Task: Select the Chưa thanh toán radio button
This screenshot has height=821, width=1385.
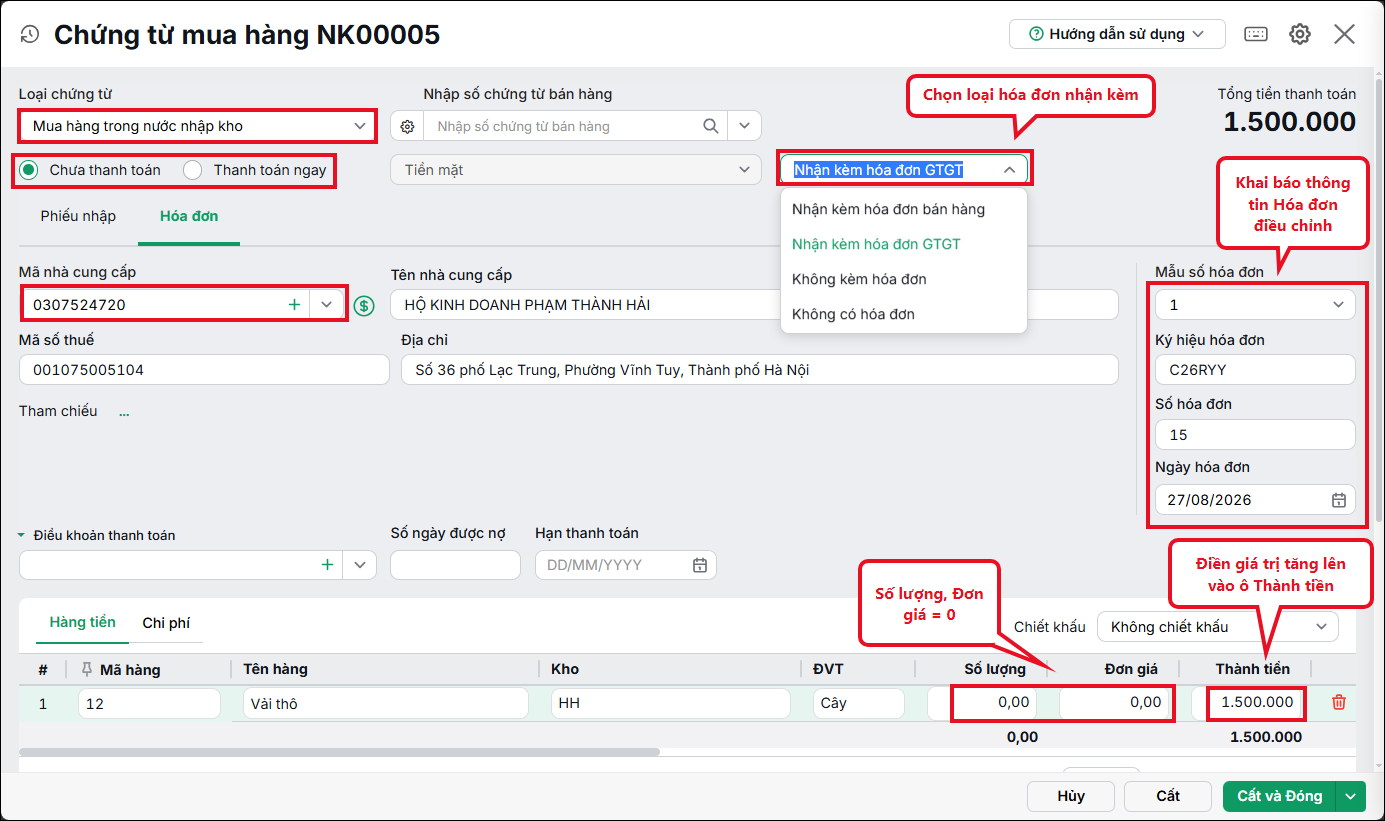Action: [29, 170]
